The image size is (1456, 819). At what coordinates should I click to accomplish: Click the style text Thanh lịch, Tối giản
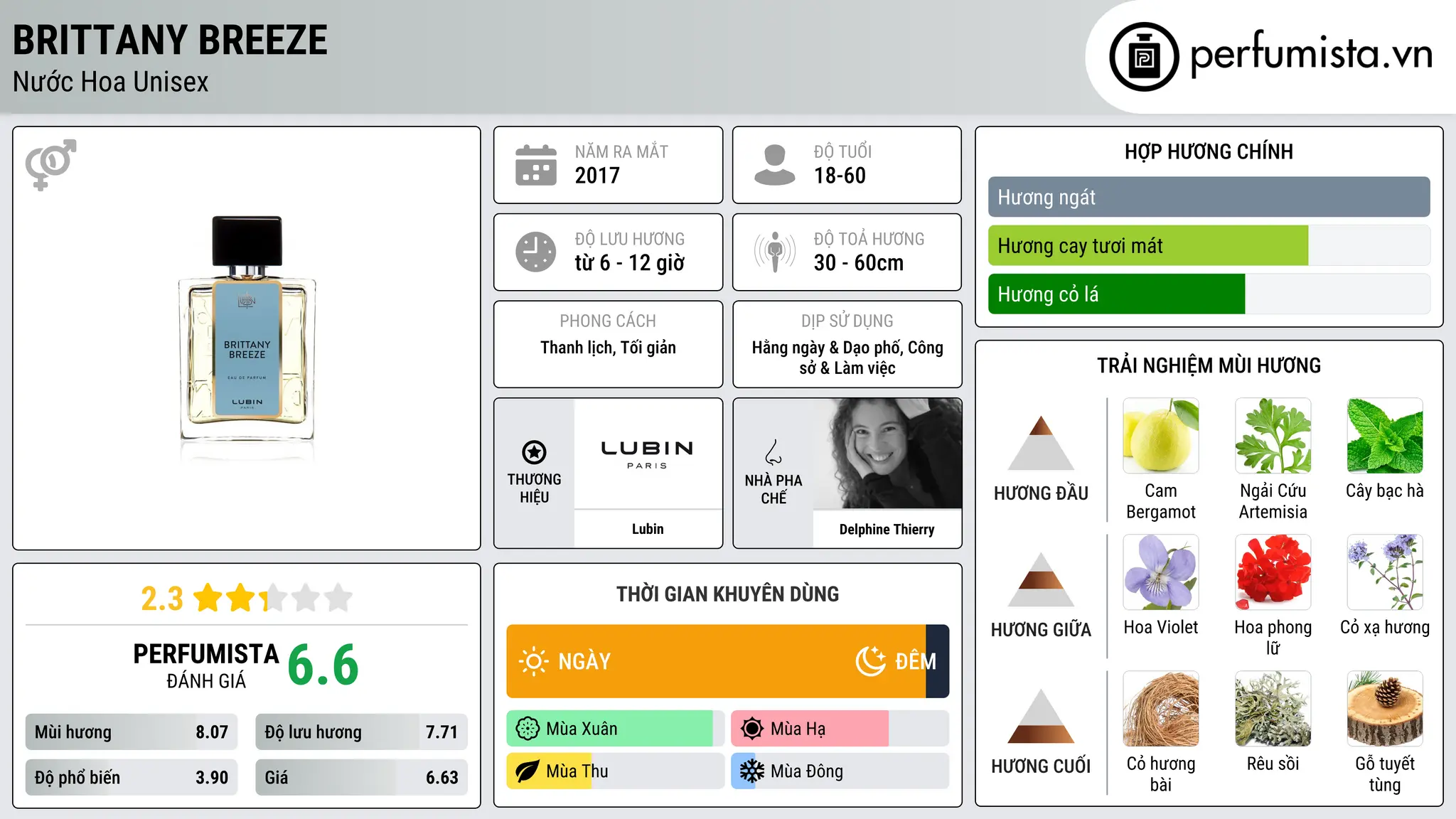(x=608, y=348)
